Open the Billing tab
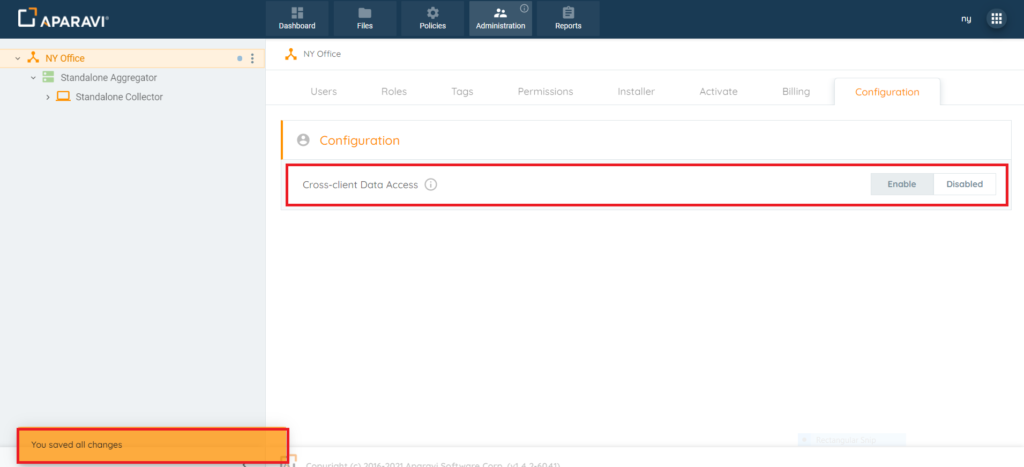This screenshot has height=467, width=1024. click(796, 91)
